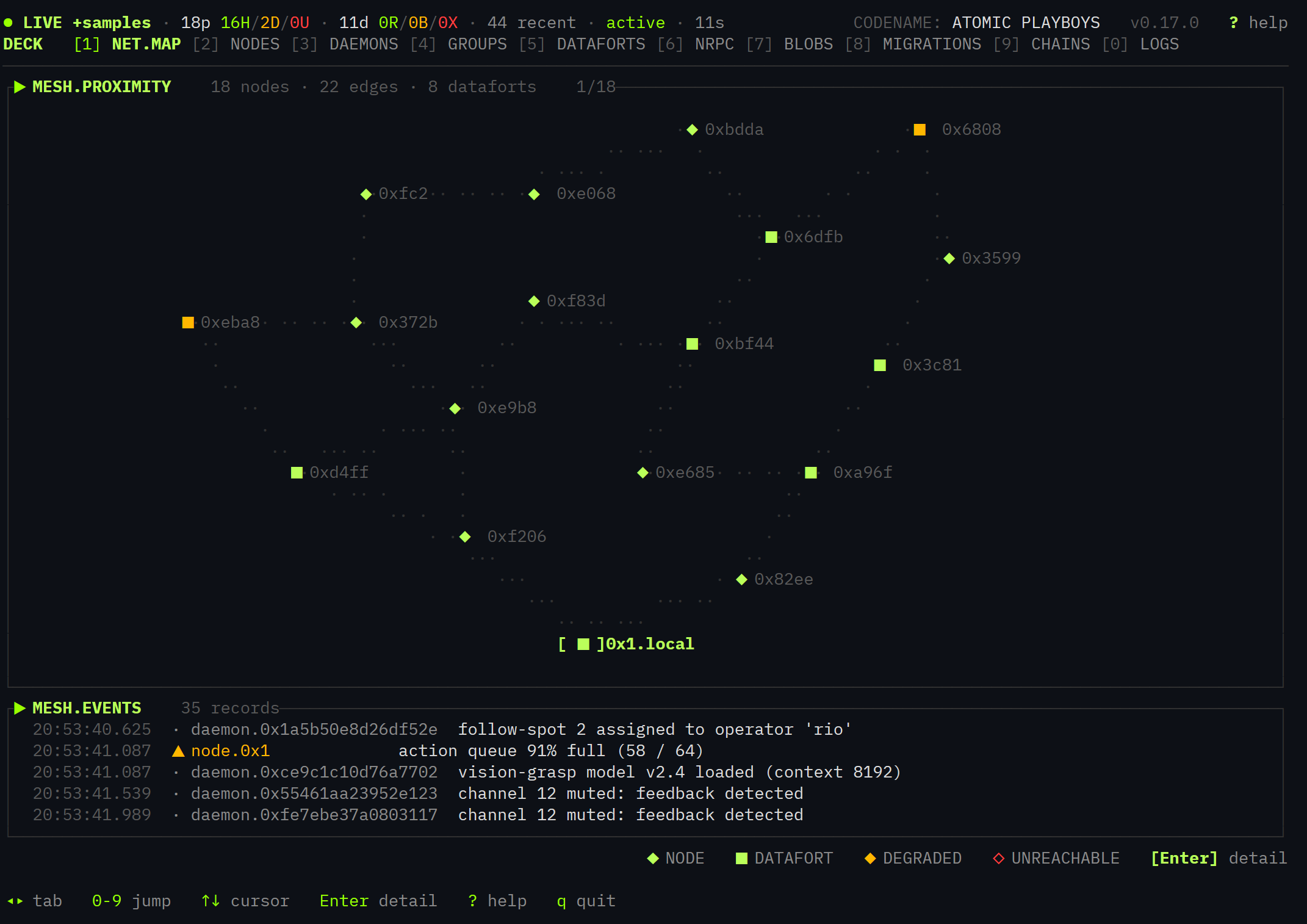
Task: Select the 0x6dfb datafort square
Action: pyautogui.click(x=771, y=237)
